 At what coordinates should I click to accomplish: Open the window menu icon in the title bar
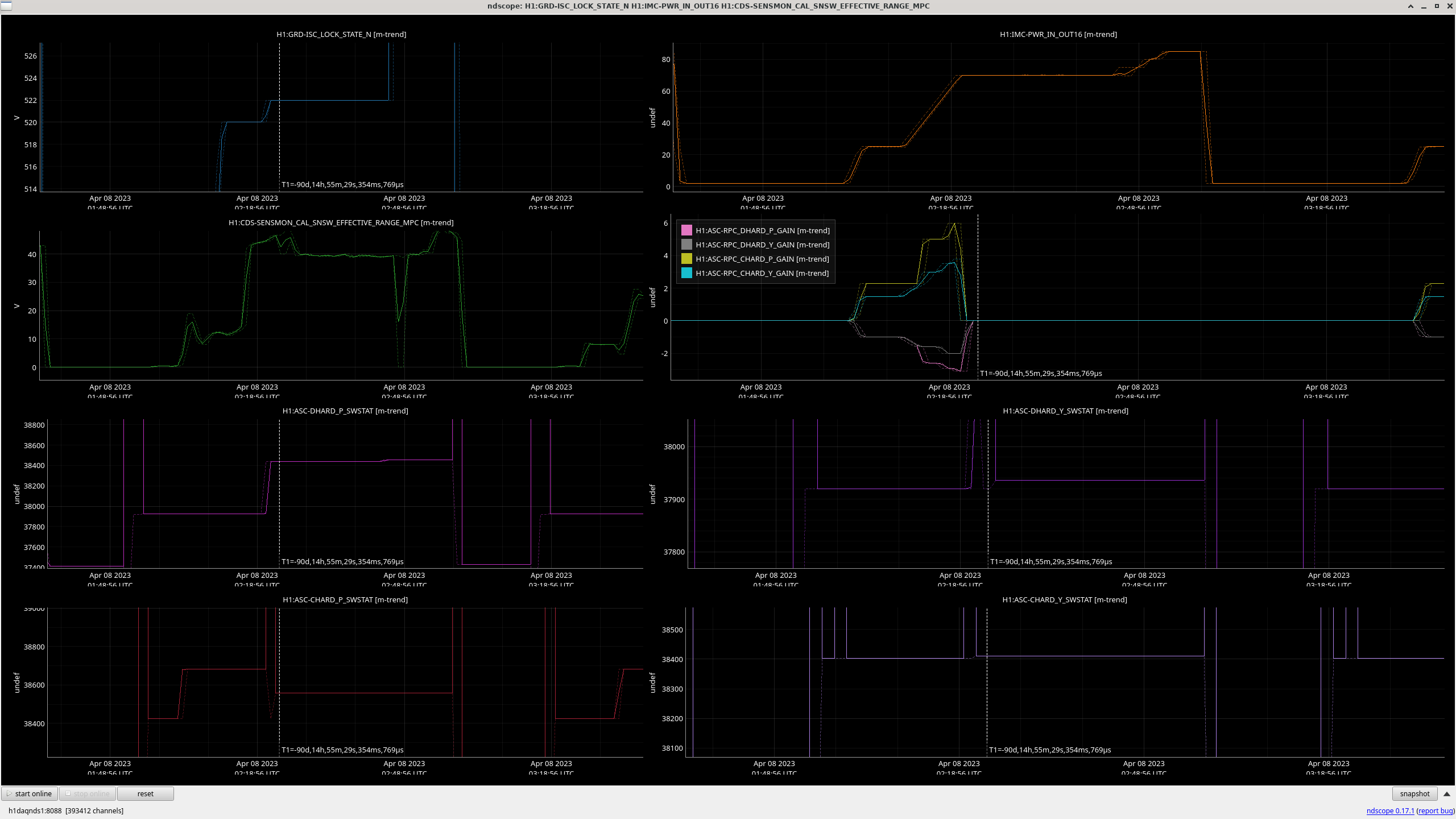6,6
